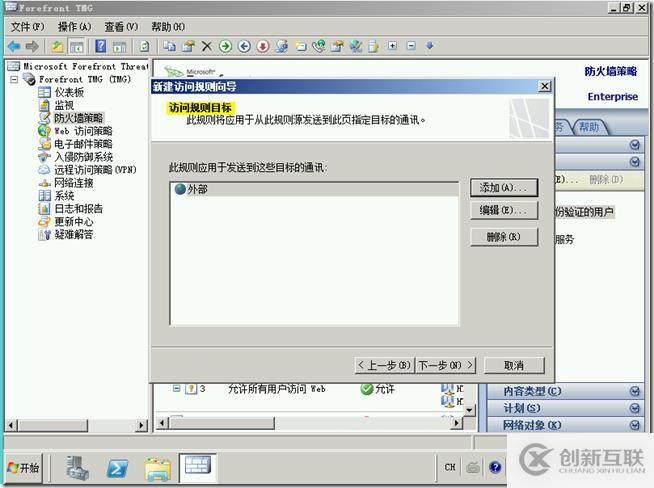Screen dimensions: 654x488
Task: Click the 添加(A)... button in wizard
Action: 504,188
